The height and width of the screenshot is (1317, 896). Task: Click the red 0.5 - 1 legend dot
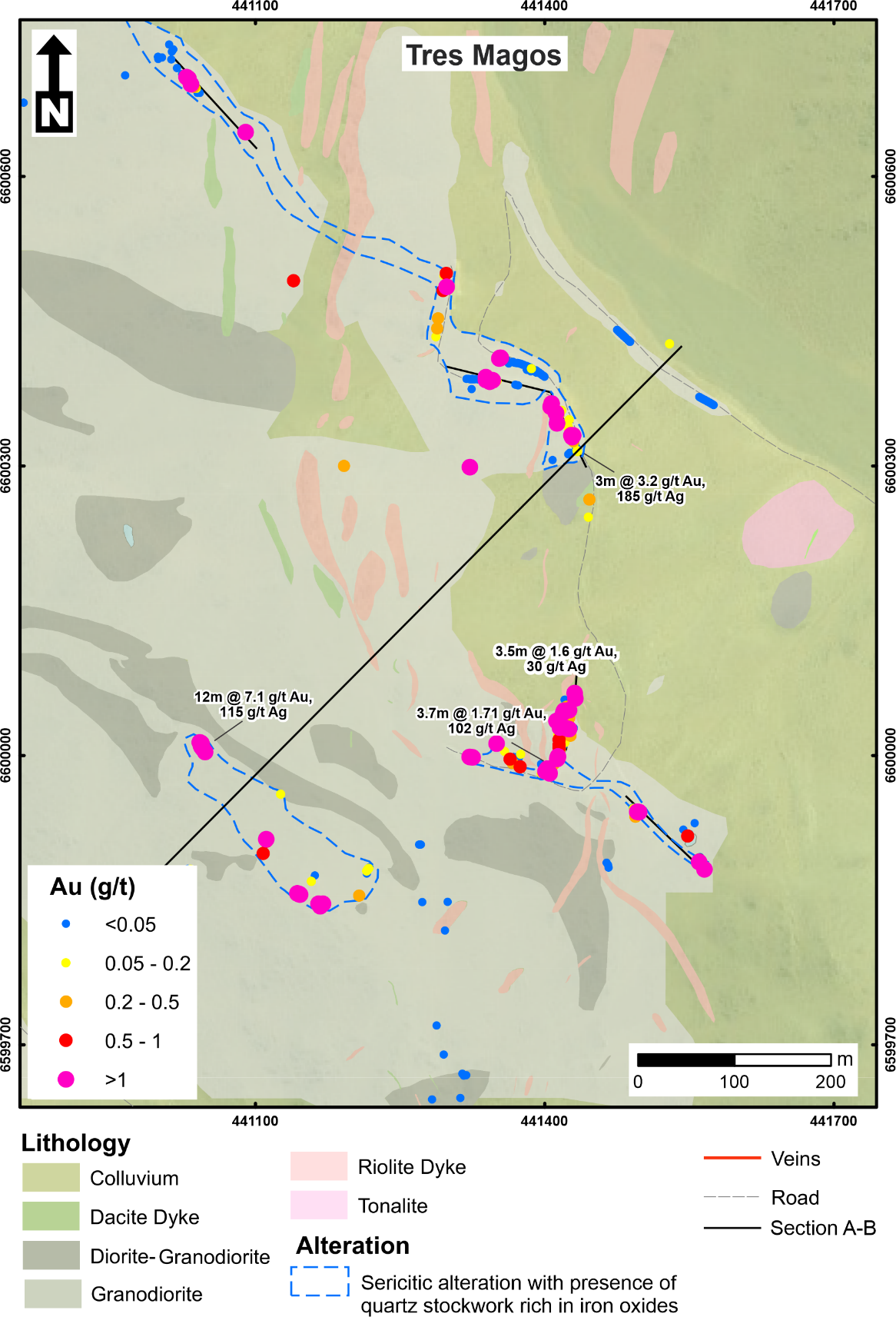click(x=66, y=1040)
